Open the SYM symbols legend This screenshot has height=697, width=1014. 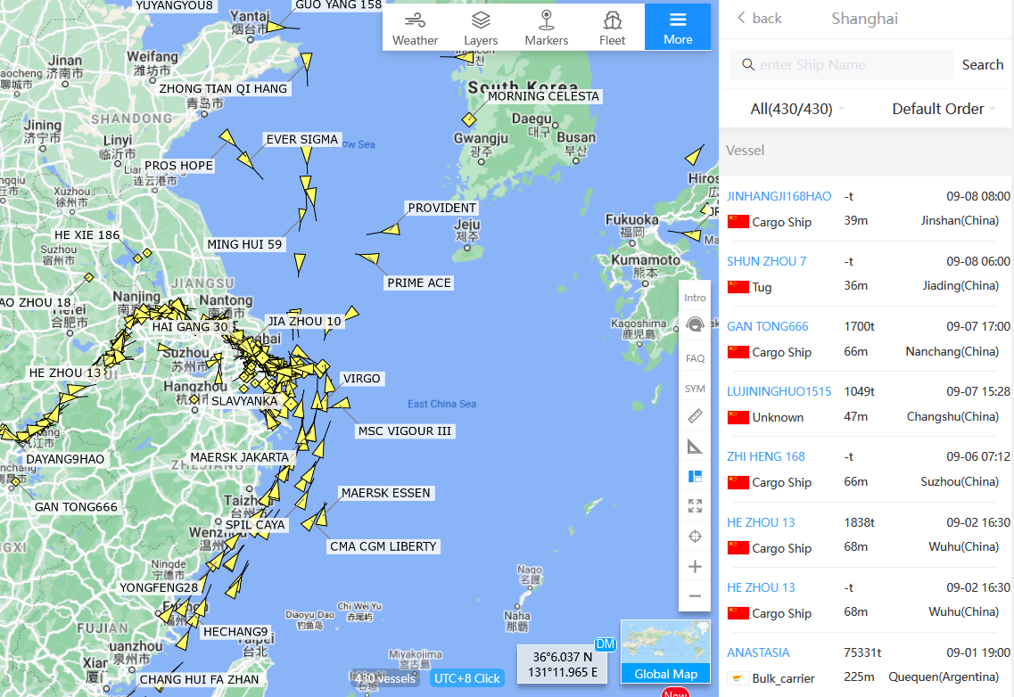tap(695, 389)
